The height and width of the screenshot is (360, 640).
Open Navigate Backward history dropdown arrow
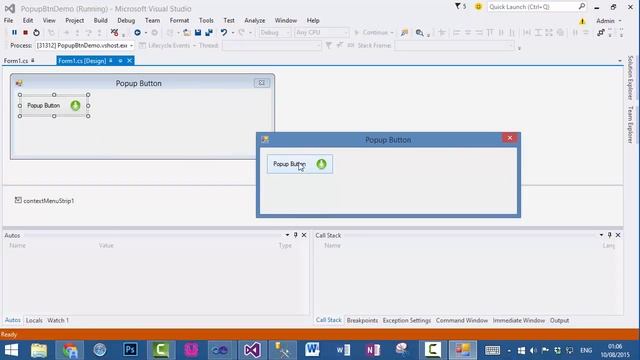pos(146,33)
